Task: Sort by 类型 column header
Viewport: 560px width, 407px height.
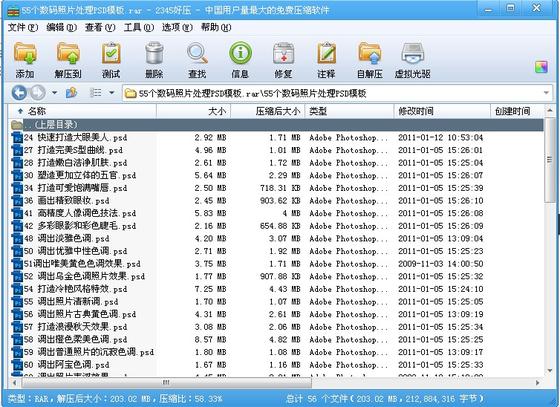Action: [350, 111]
